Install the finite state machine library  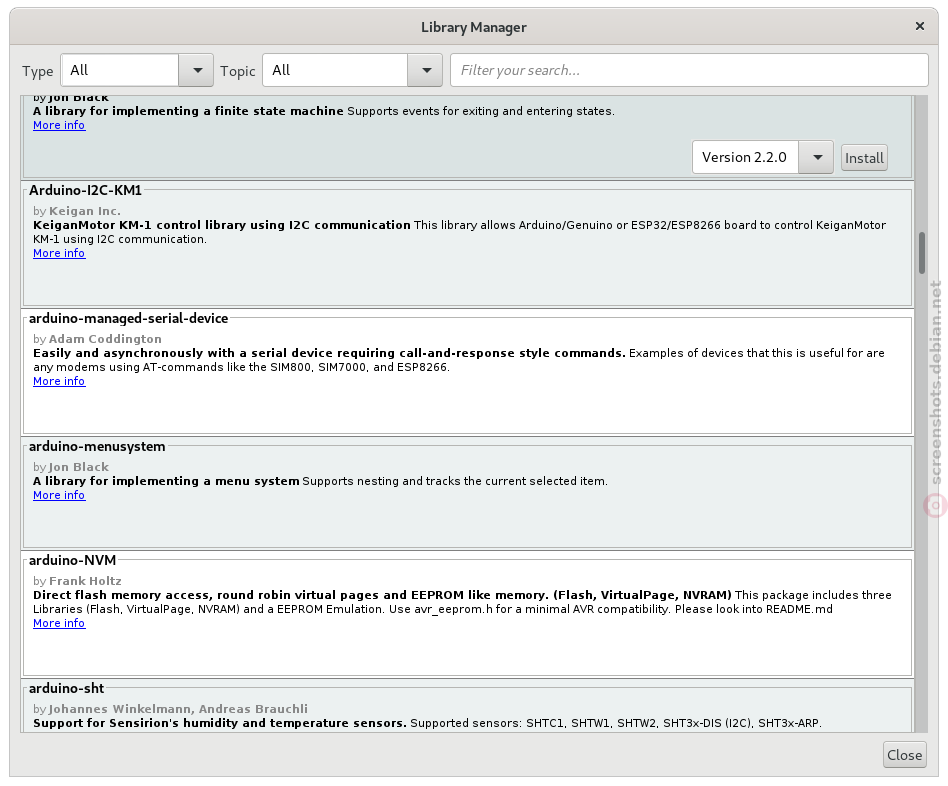pyautogui.click(x=864, y=158)
